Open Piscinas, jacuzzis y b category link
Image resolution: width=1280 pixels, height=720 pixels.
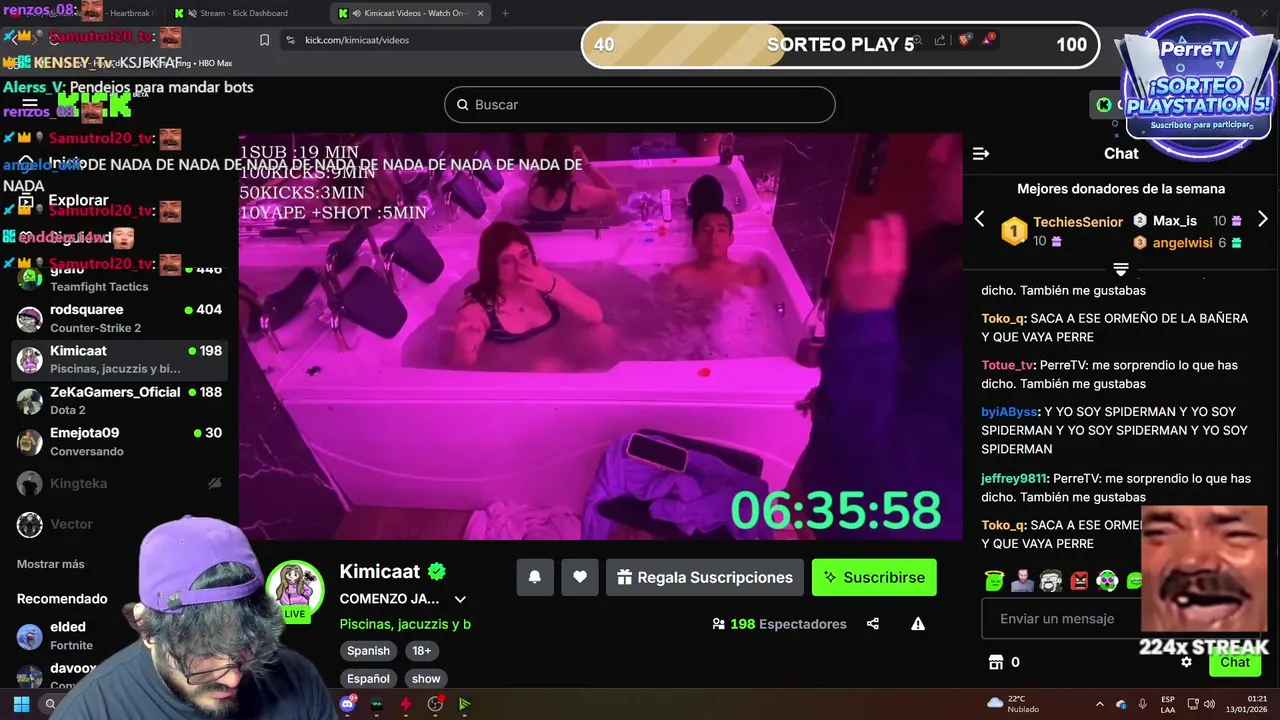405,624
